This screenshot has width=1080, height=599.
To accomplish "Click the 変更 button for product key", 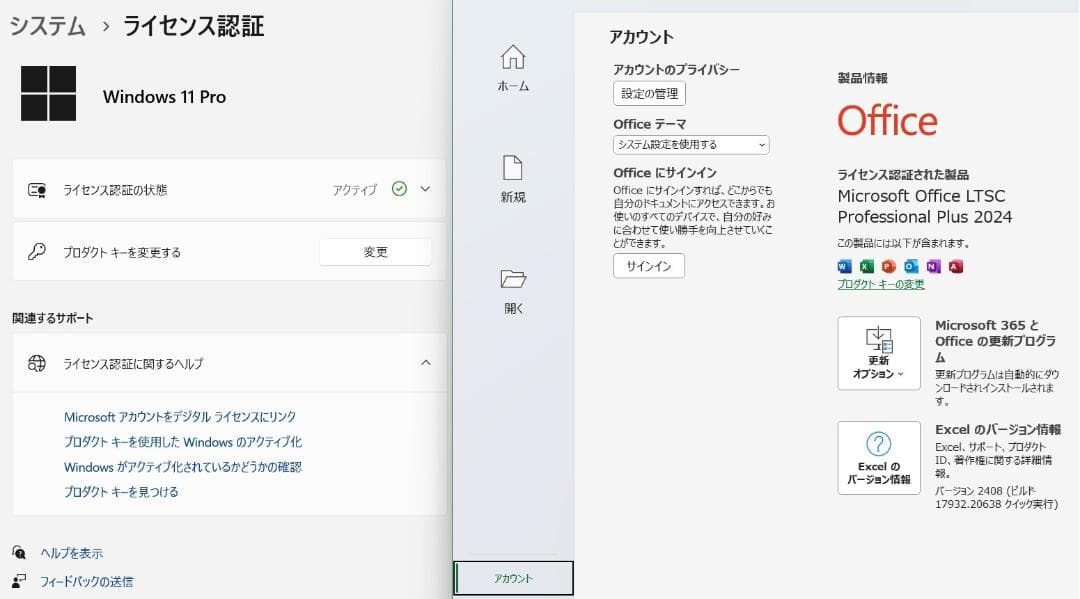I will (x=375, y=251).
